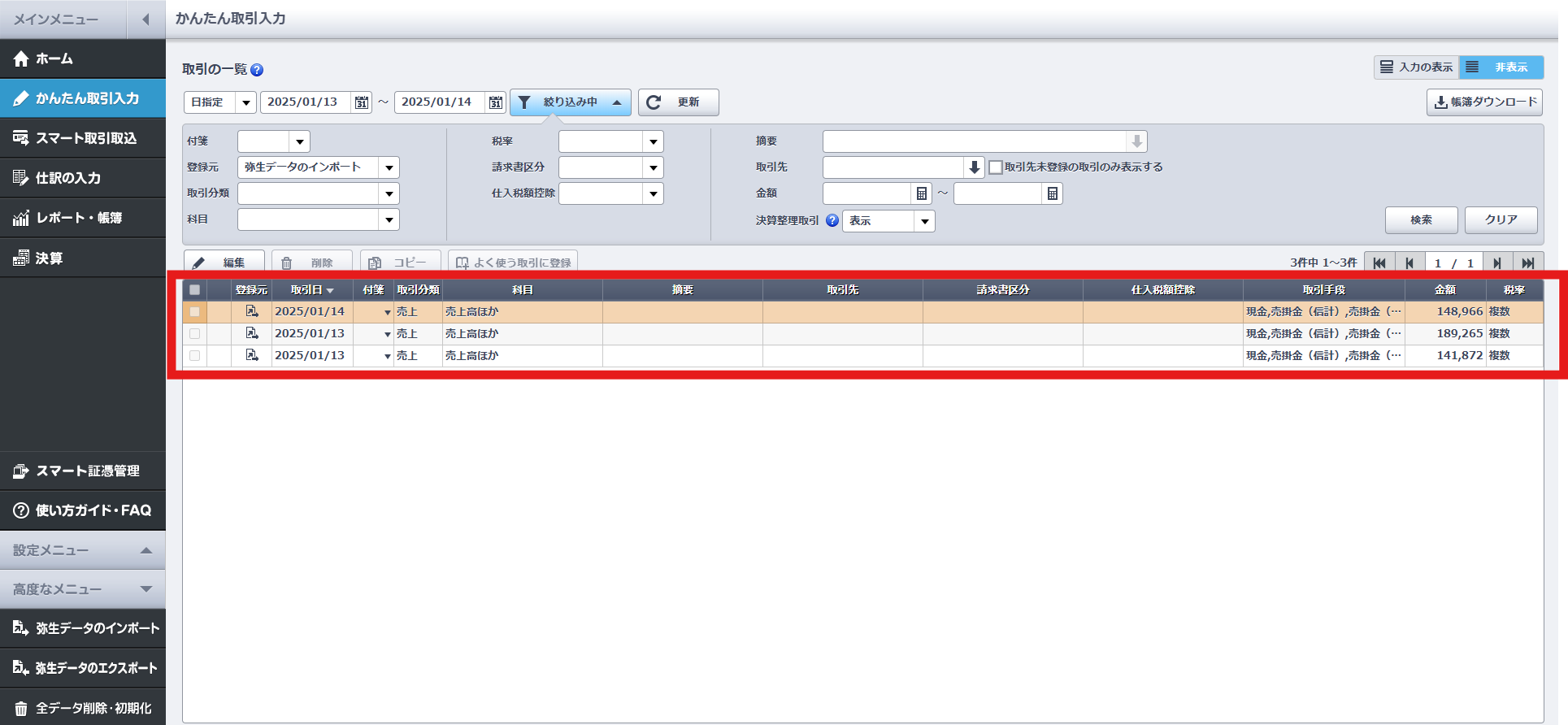Image resolution: width=1568 pixels, height=725 pixels.
Task: Check the select-all checkbox in table header
Action: pyautogui.click(x=194, y=290)
